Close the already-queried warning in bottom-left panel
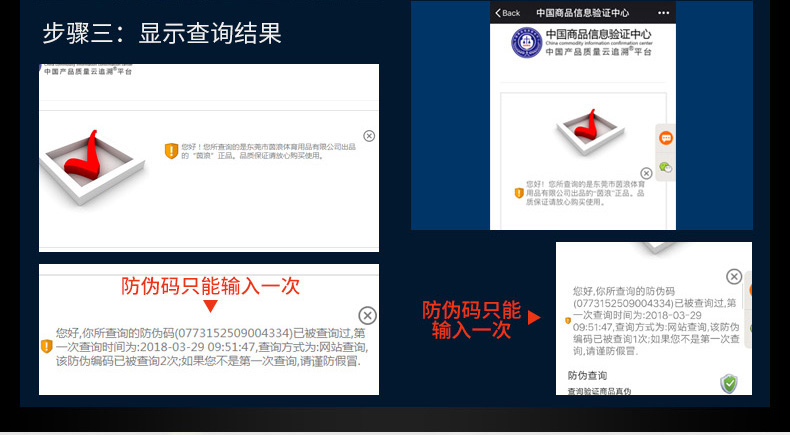790x435 pixels. [x=367, y=314]
